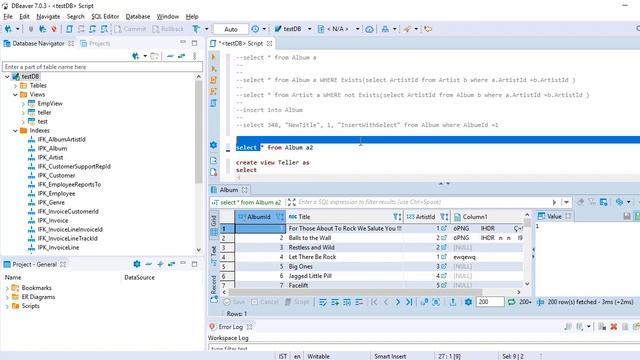Open the Navigate menu

pyautogui.click(x=48, y=16)
